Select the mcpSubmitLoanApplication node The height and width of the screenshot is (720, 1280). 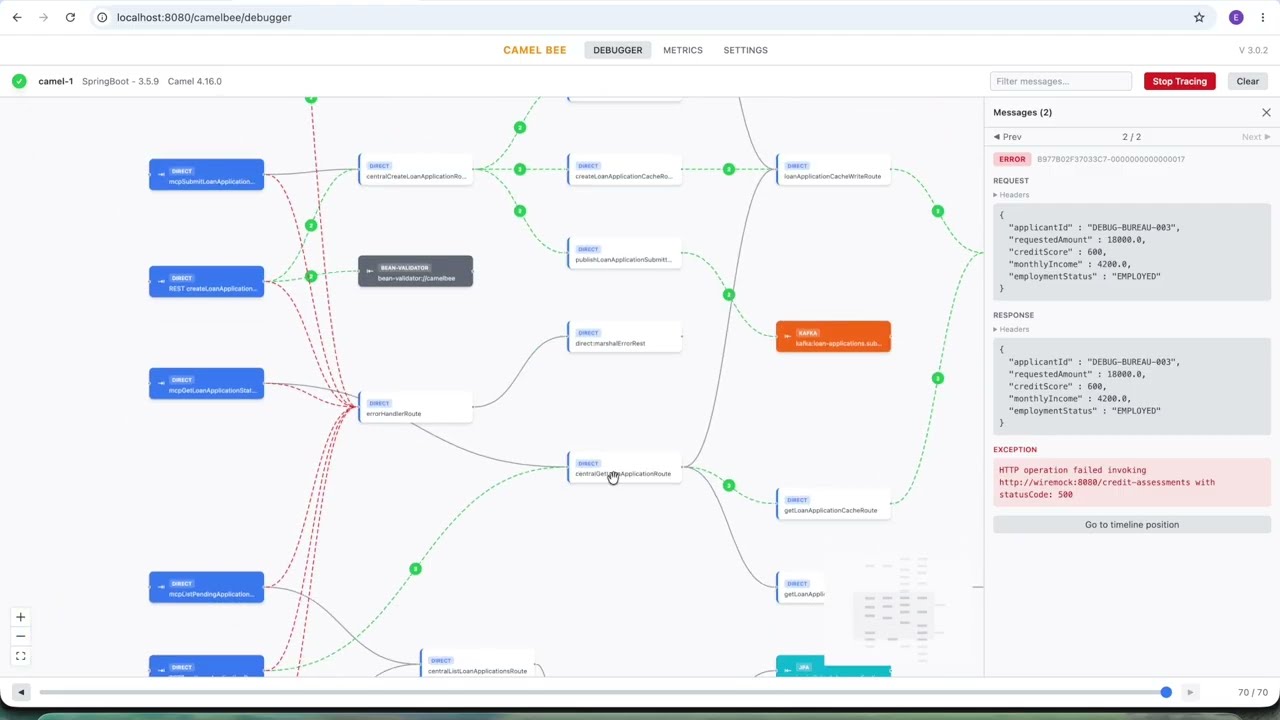(207, 175)
